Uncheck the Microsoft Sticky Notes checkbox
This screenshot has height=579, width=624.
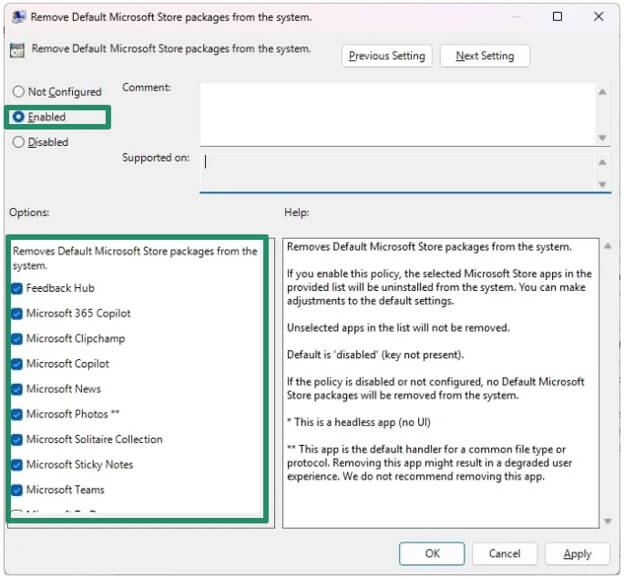click(x=17, y=465)
